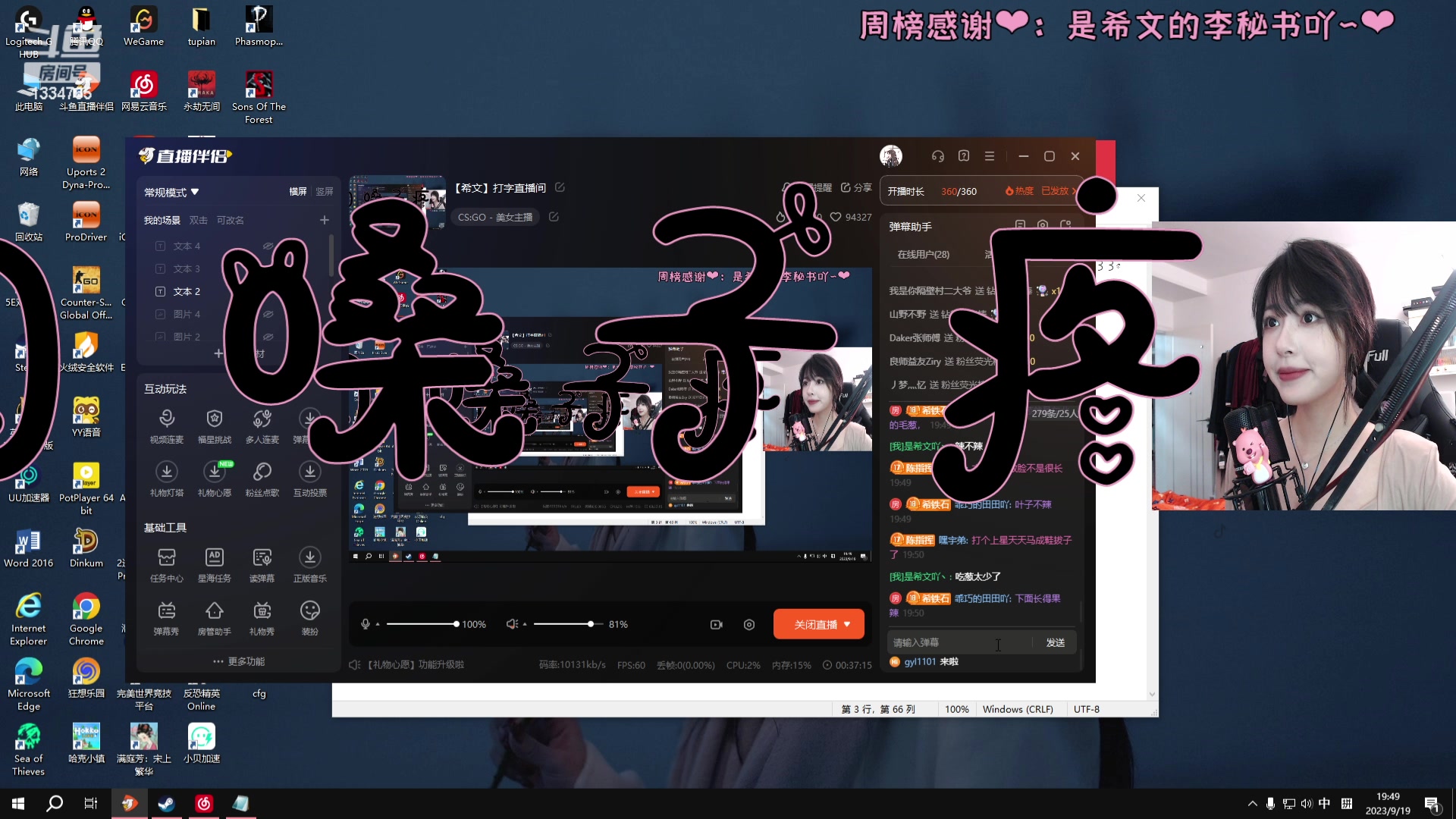Viewport: 1456px width, 819px height.
Task: Switch to 竖屏 portrait mode
Action: point(325,192)
